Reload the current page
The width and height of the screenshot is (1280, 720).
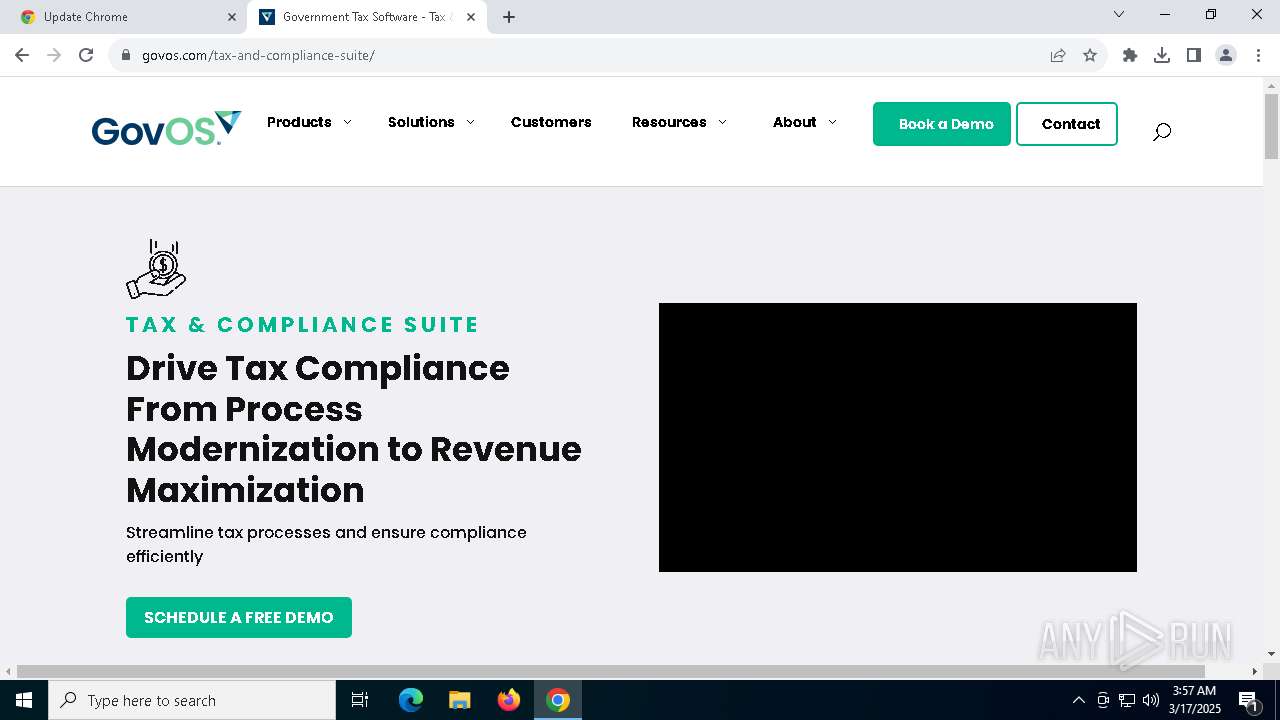tap(86, 55)
